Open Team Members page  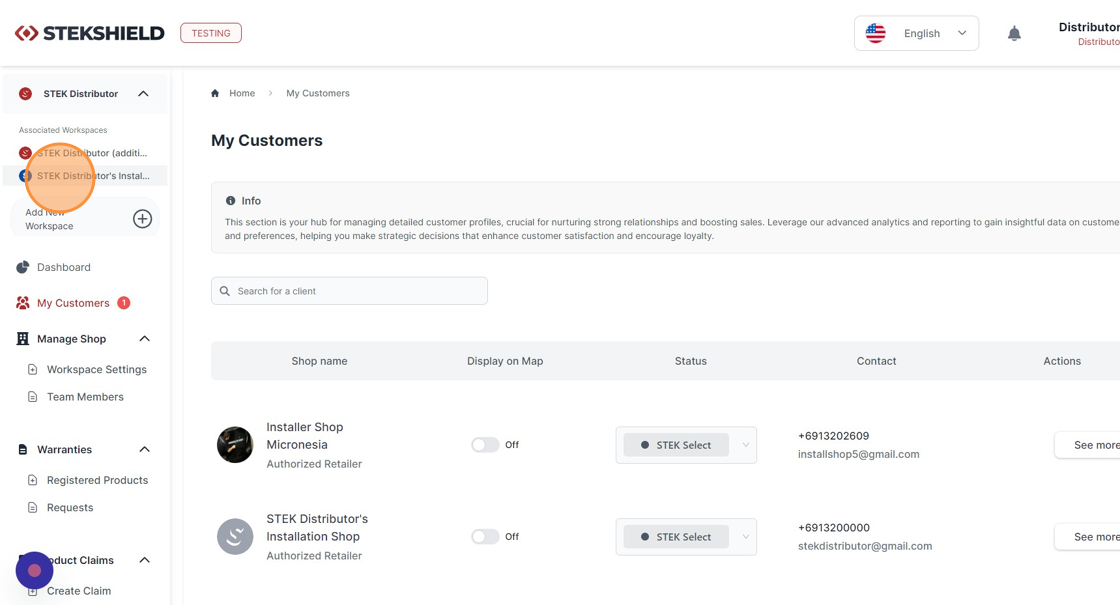coord(85,396)
